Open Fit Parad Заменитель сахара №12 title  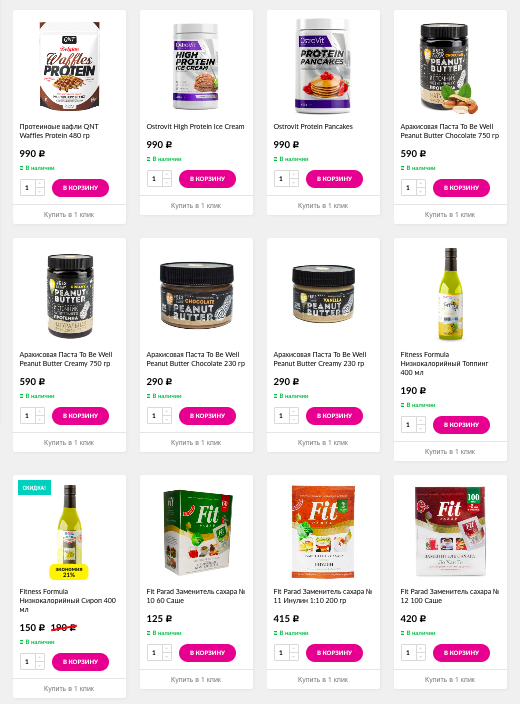click(449, 596)
